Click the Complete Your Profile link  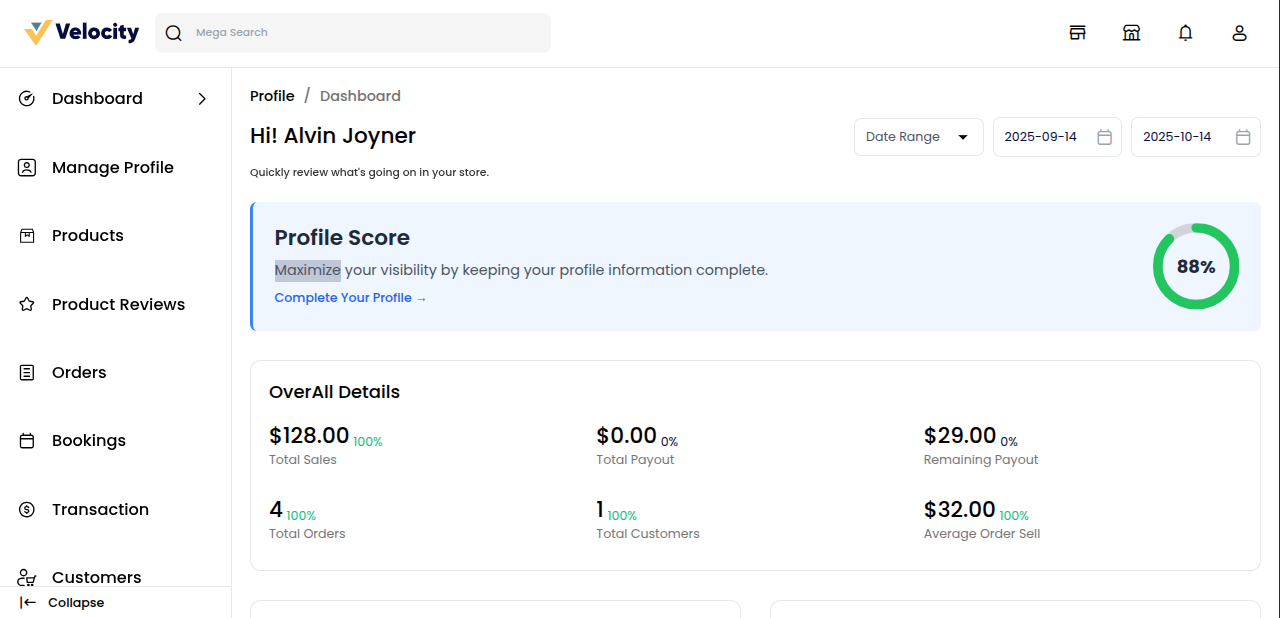350,298
